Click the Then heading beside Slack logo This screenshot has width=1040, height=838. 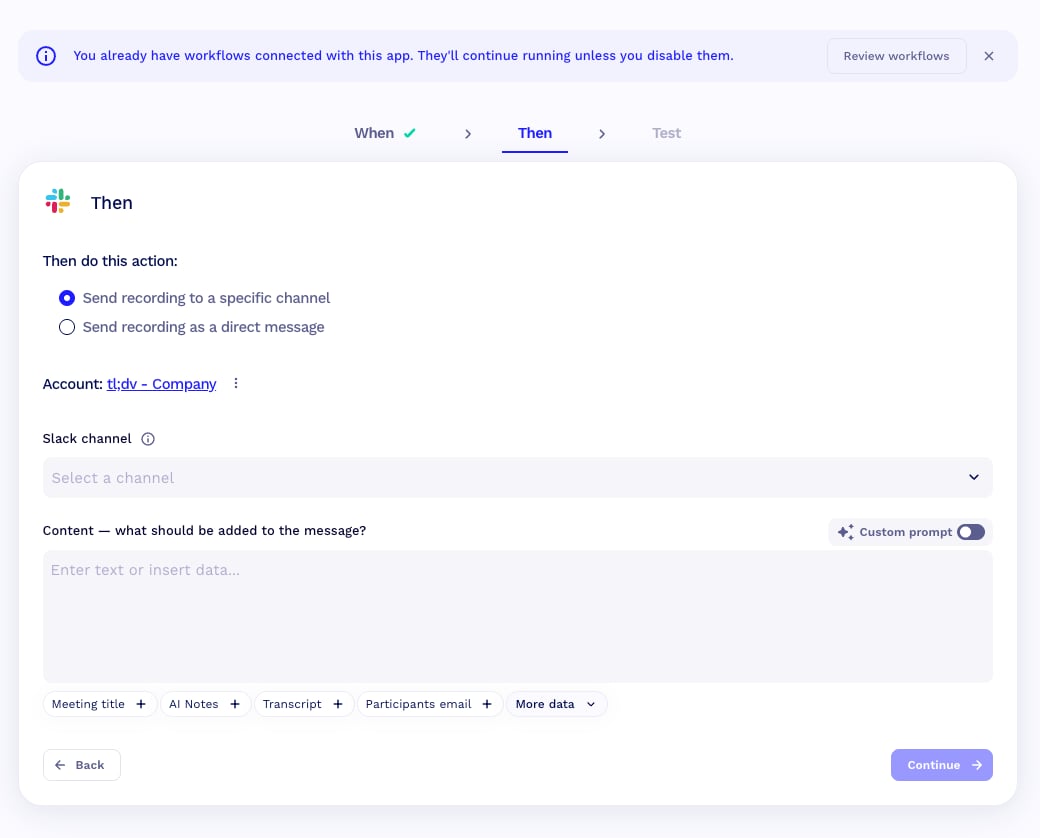[x=111, y=203]
